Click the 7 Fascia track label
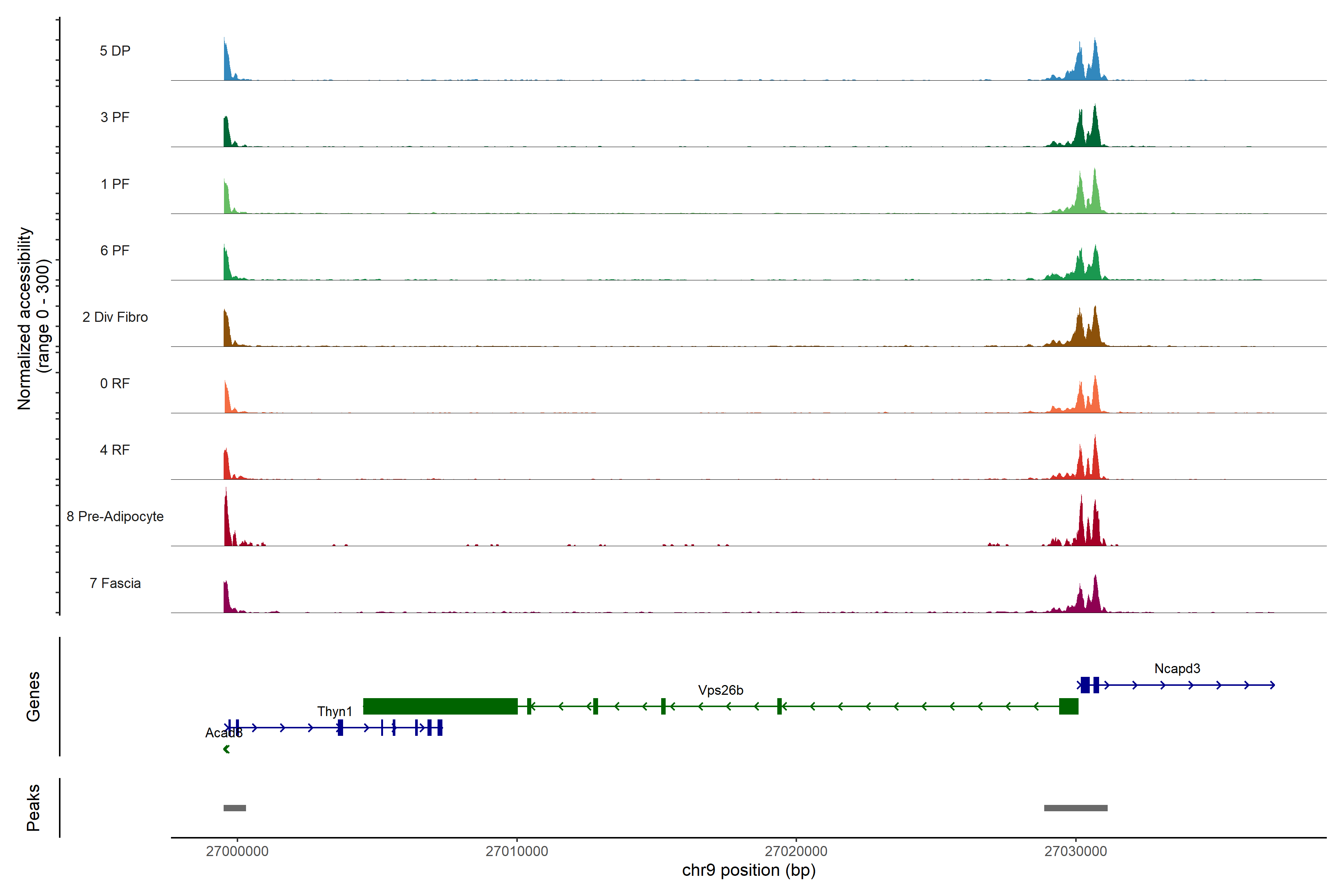The height and width of the screenshot is (896, 1344). pyautogui.click(x=115, y=583)
